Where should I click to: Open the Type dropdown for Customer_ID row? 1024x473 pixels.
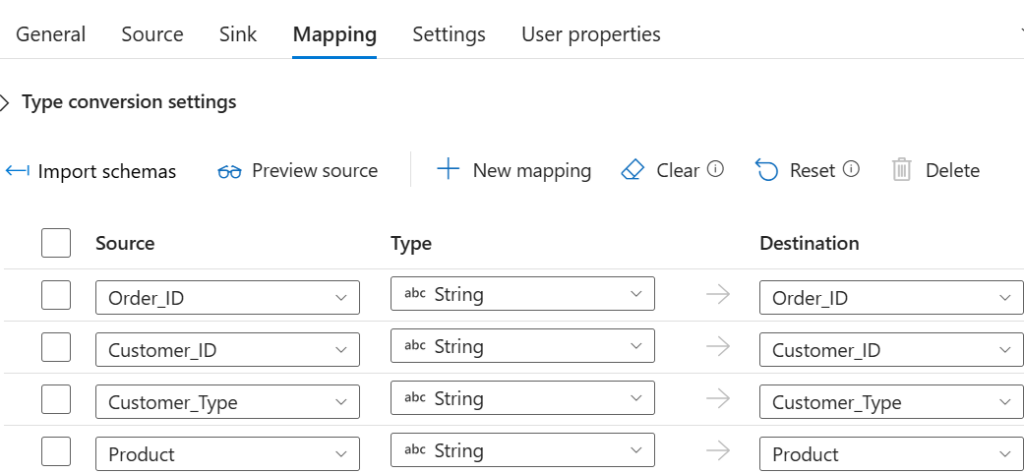point(522,347)
